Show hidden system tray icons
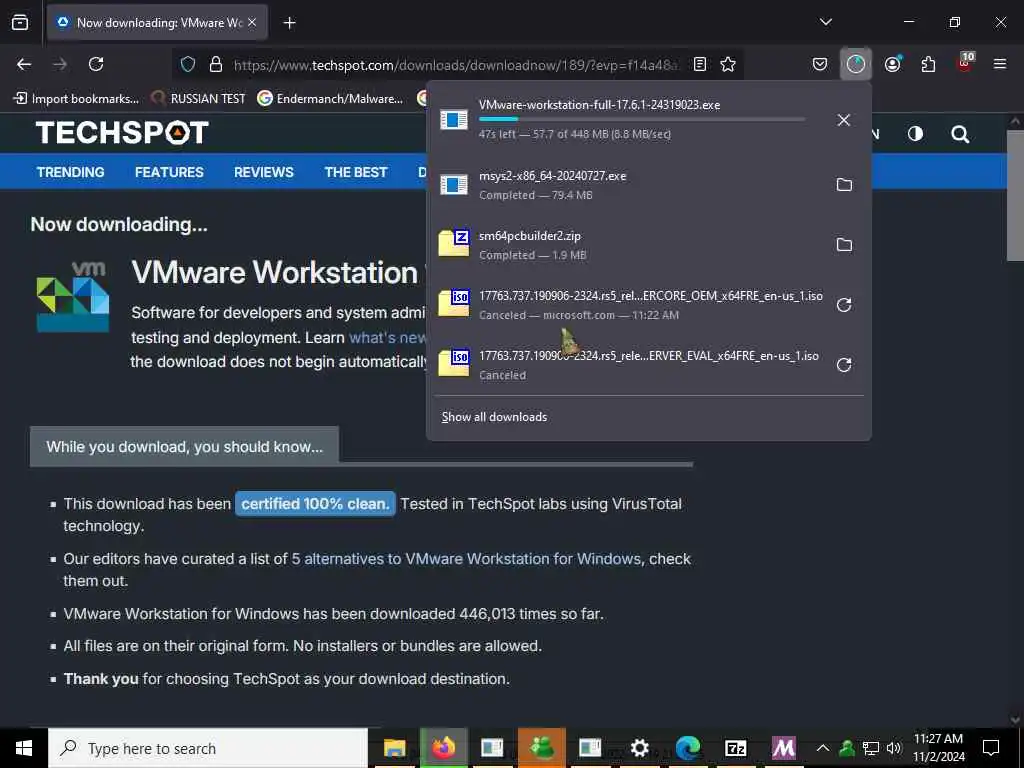 (x=823, y=748)
